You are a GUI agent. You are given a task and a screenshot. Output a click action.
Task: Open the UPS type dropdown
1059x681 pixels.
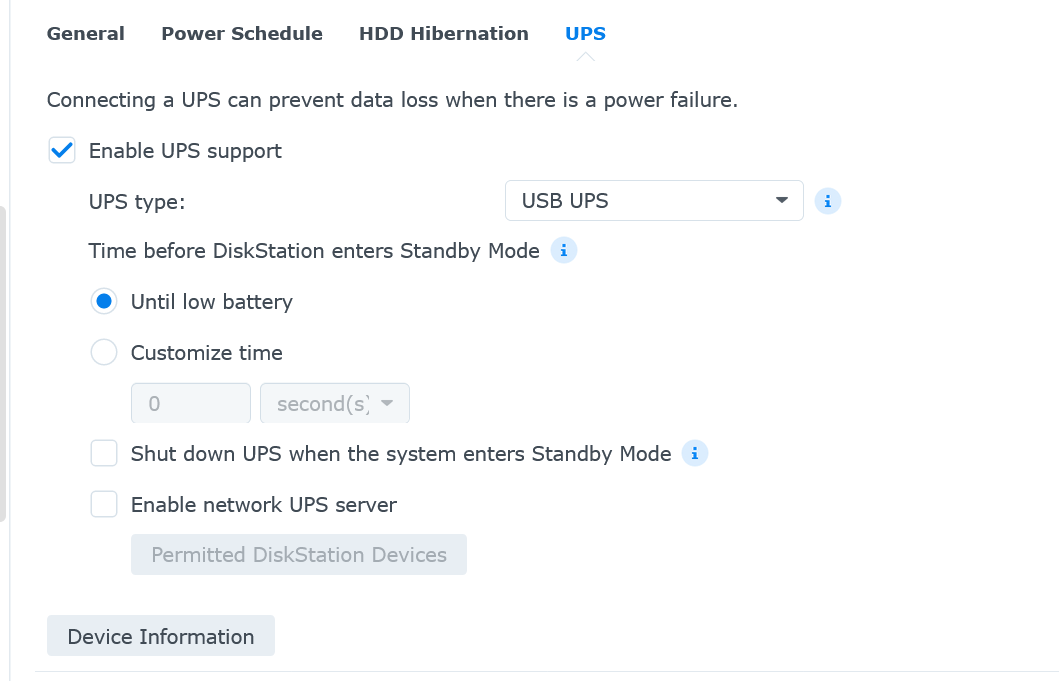(x=654, y=201)
